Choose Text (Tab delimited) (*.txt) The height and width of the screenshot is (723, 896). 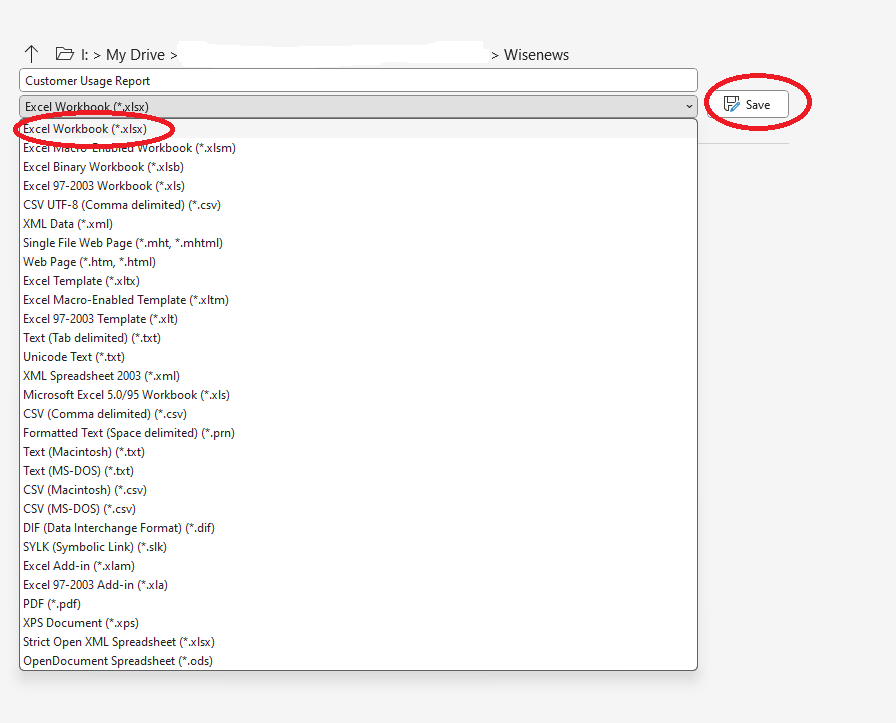point(358,337)
